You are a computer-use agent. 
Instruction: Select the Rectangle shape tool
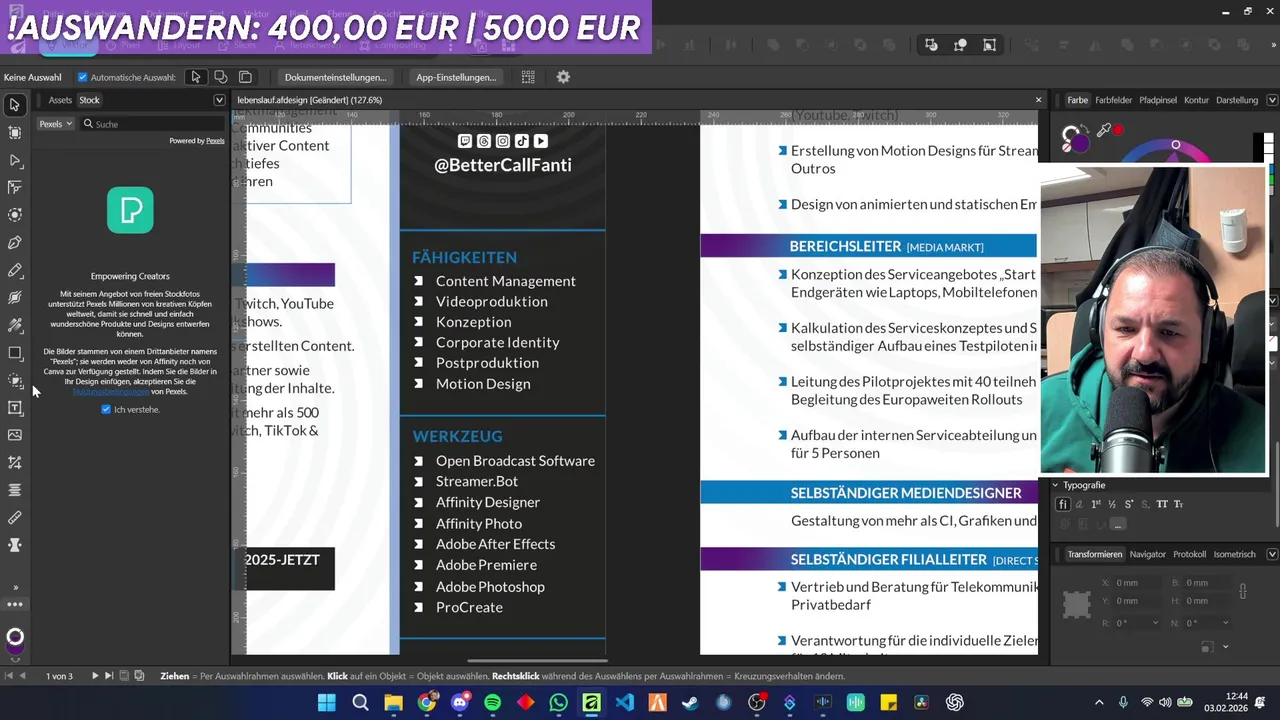click(15, 353)
